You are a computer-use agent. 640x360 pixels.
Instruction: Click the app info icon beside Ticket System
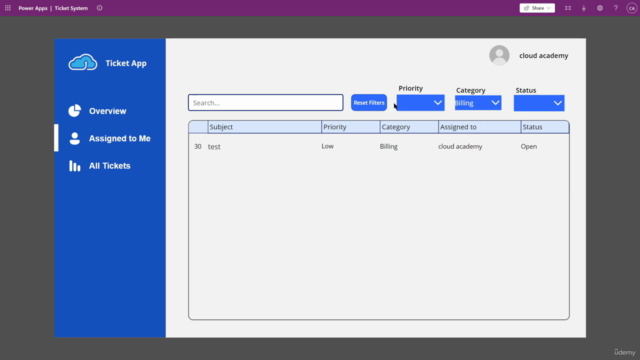(100, 8)
